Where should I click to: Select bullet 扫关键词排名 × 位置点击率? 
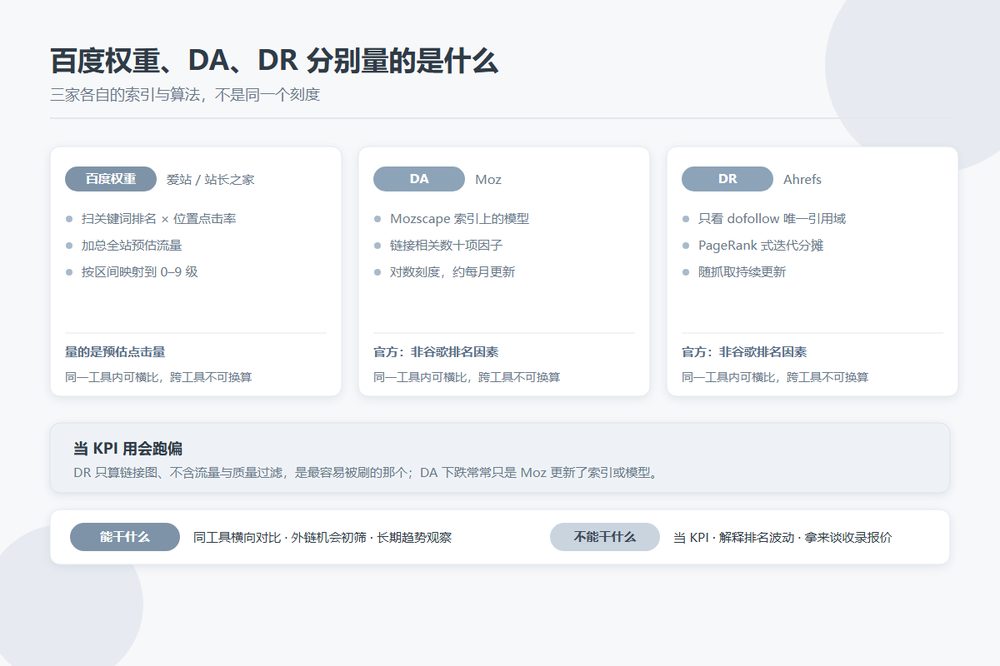click(x=159, y=219)
